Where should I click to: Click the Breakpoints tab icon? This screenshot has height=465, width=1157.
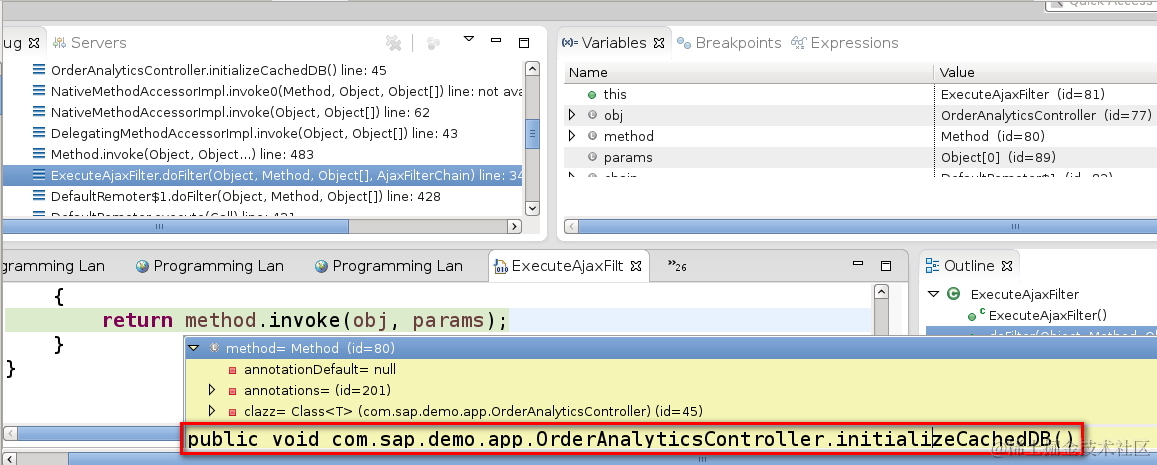[684, 43]
